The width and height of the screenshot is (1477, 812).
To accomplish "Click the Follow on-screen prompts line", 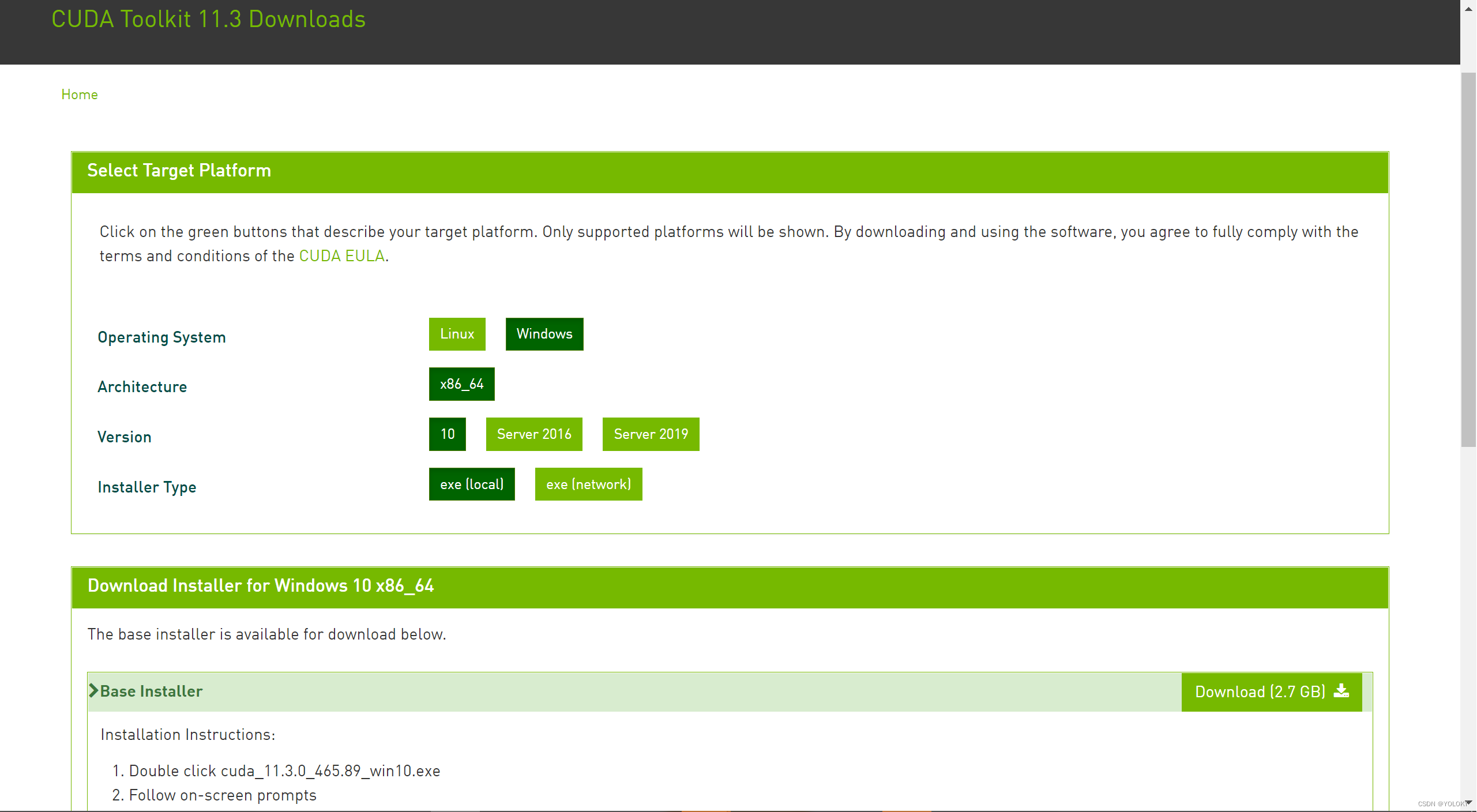I will (215, 795).
